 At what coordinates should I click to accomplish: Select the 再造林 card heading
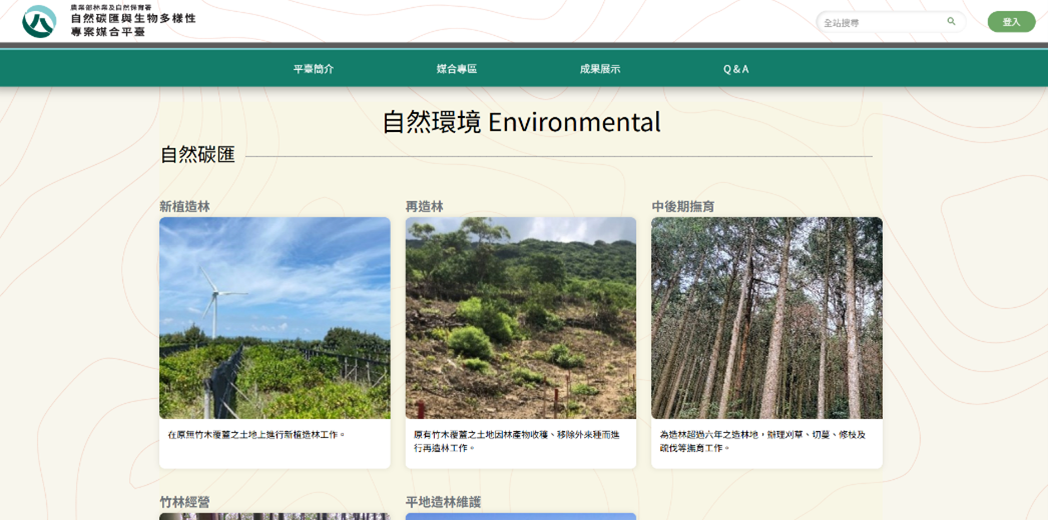424,206
